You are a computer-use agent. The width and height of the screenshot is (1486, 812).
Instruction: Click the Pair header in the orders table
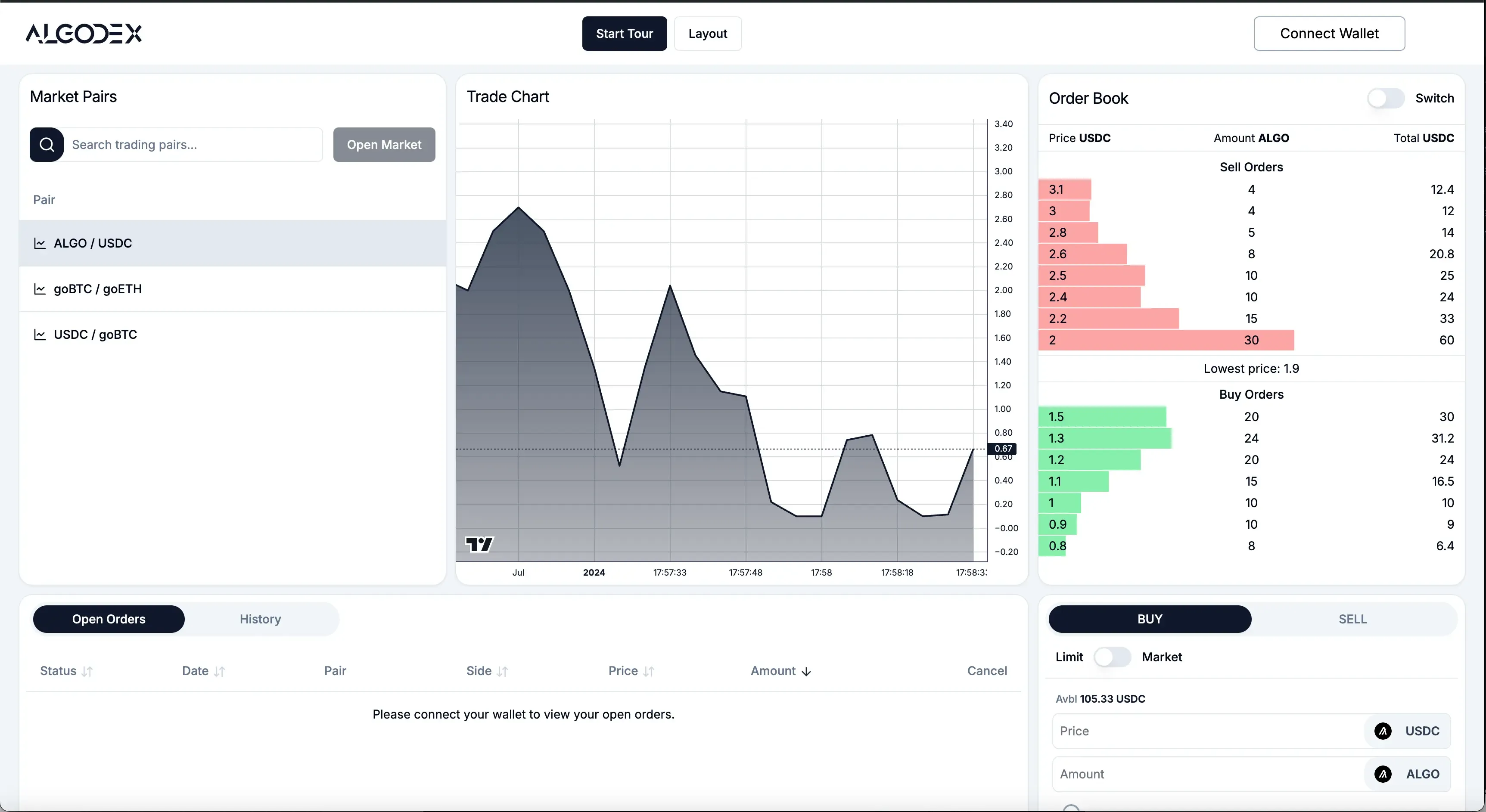point(335,671)
